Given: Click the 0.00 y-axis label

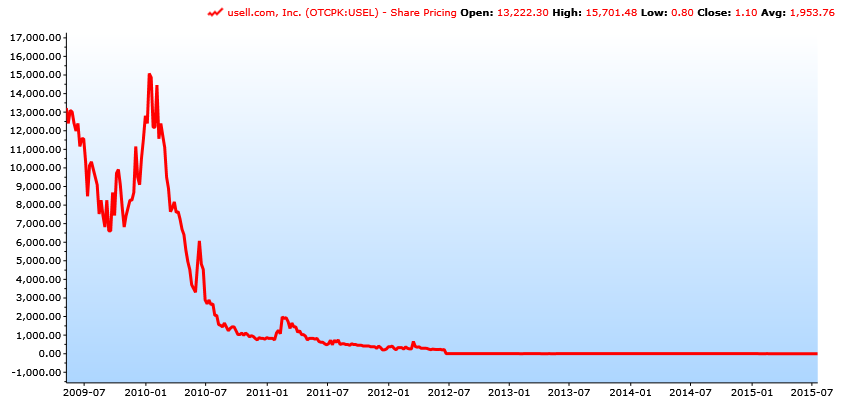Looking at the screenshot, I should click(48, 354).
